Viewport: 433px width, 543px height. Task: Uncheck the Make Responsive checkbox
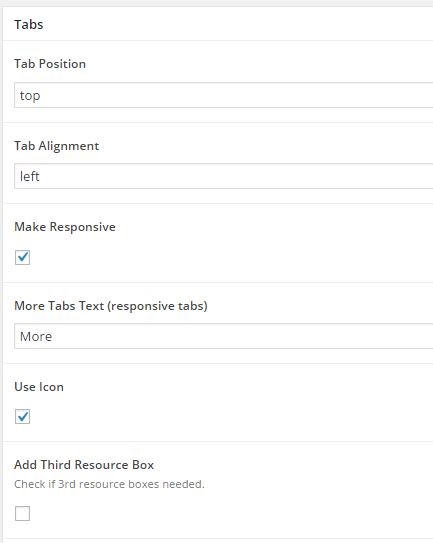point(23,257)
